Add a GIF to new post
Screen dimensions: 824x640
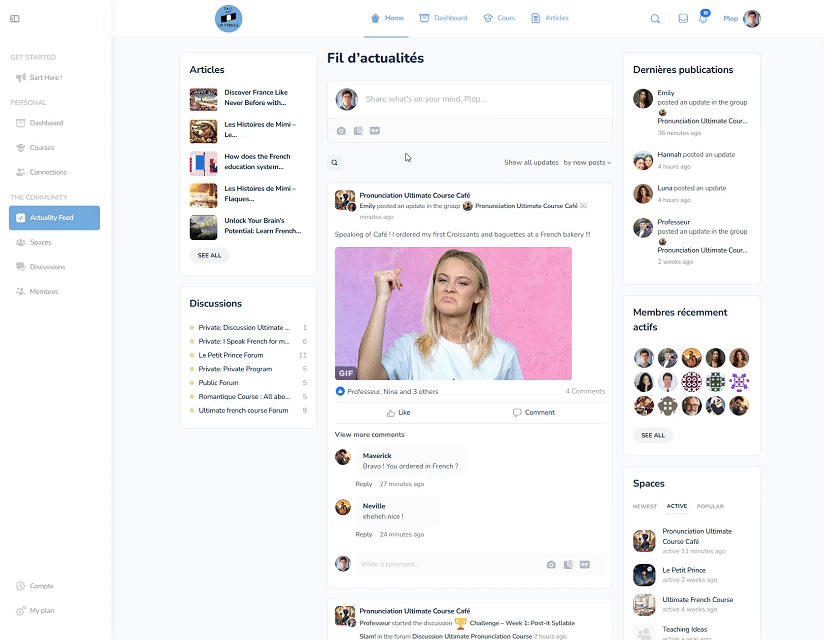point(375,131)
